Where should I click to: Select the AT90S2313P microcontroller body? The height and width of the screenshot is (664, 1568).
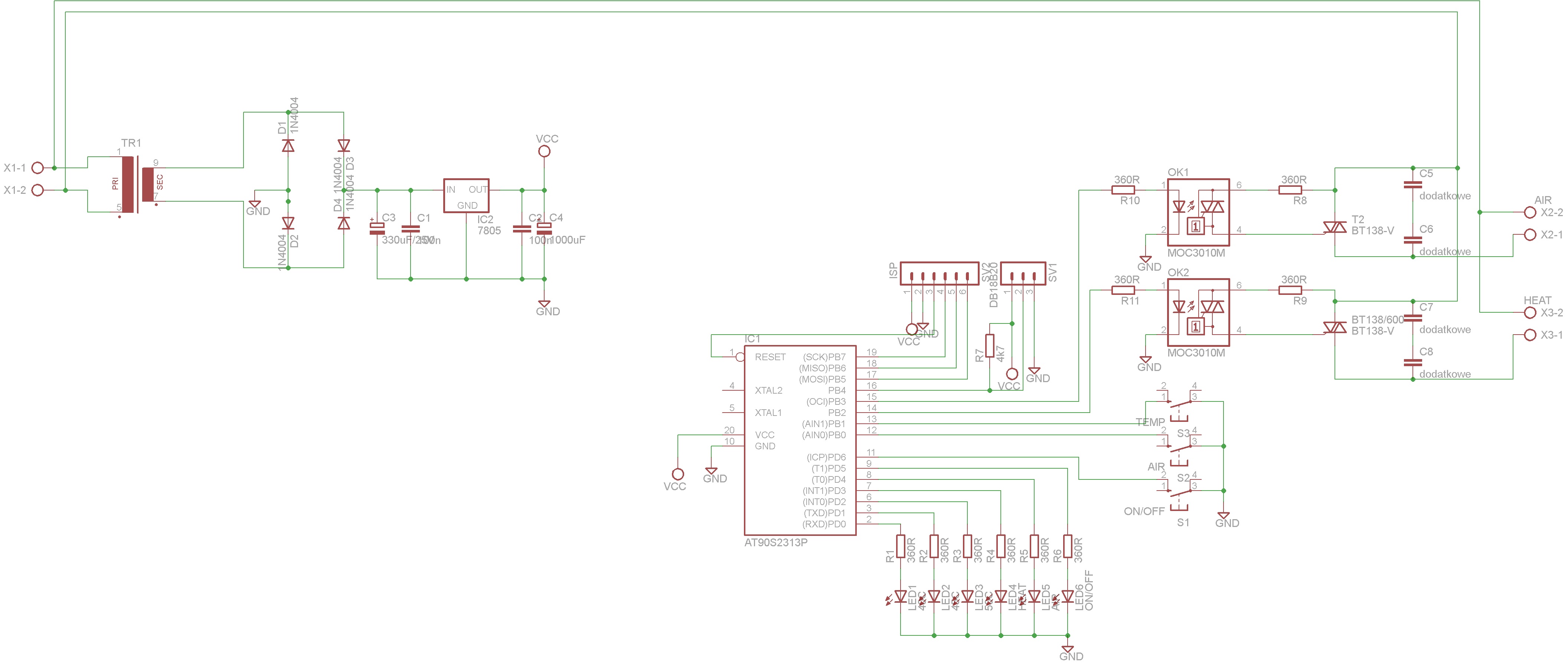click(800, 440)
